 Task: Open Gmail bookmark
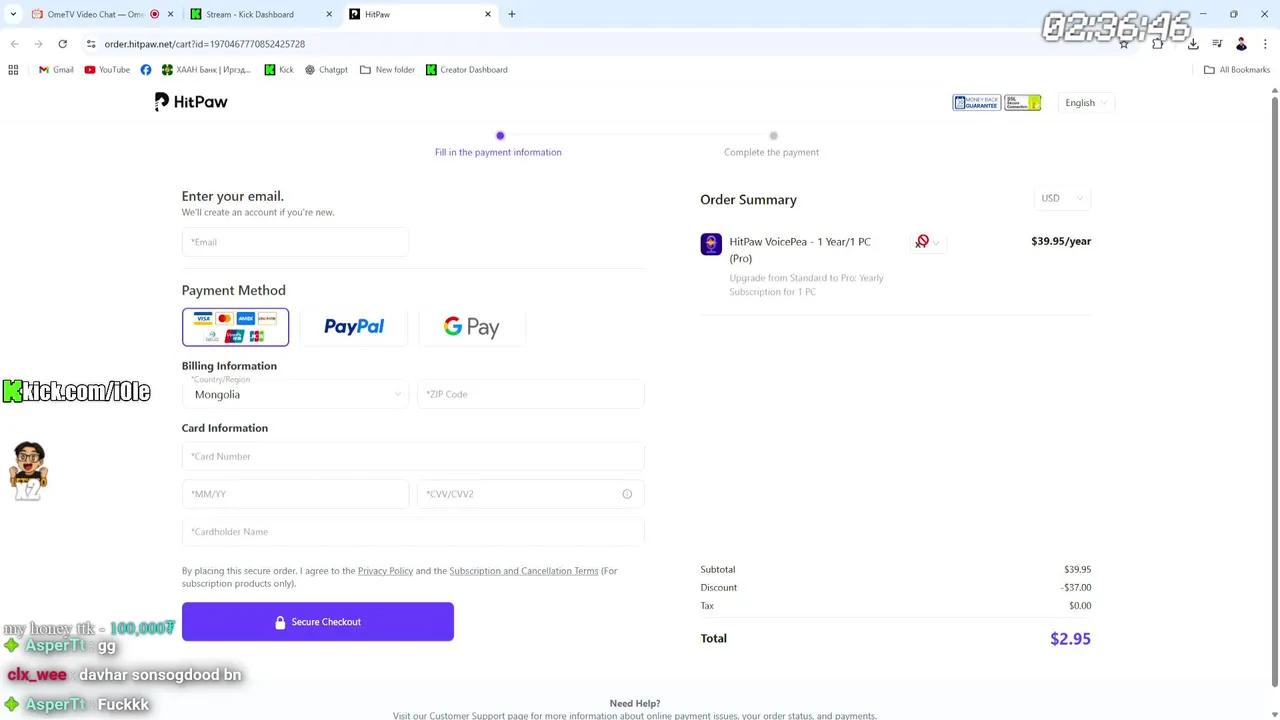[x=56, y=70]
